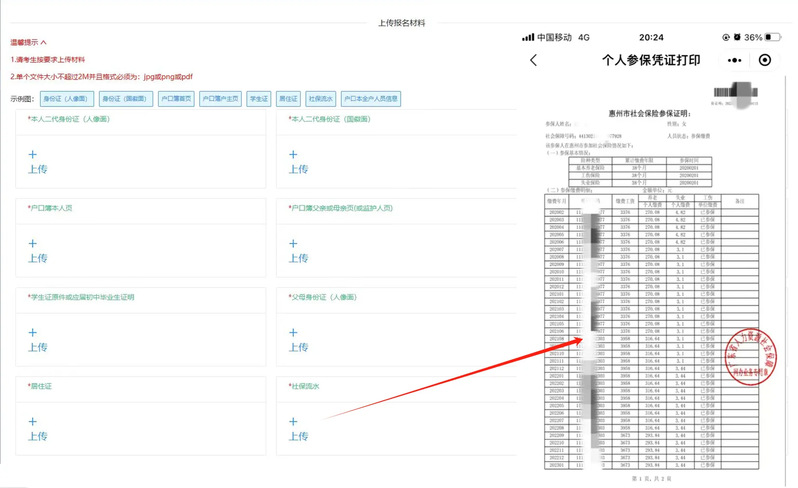Open the 户口簿户主页 sample

click(x=221, y=99)
